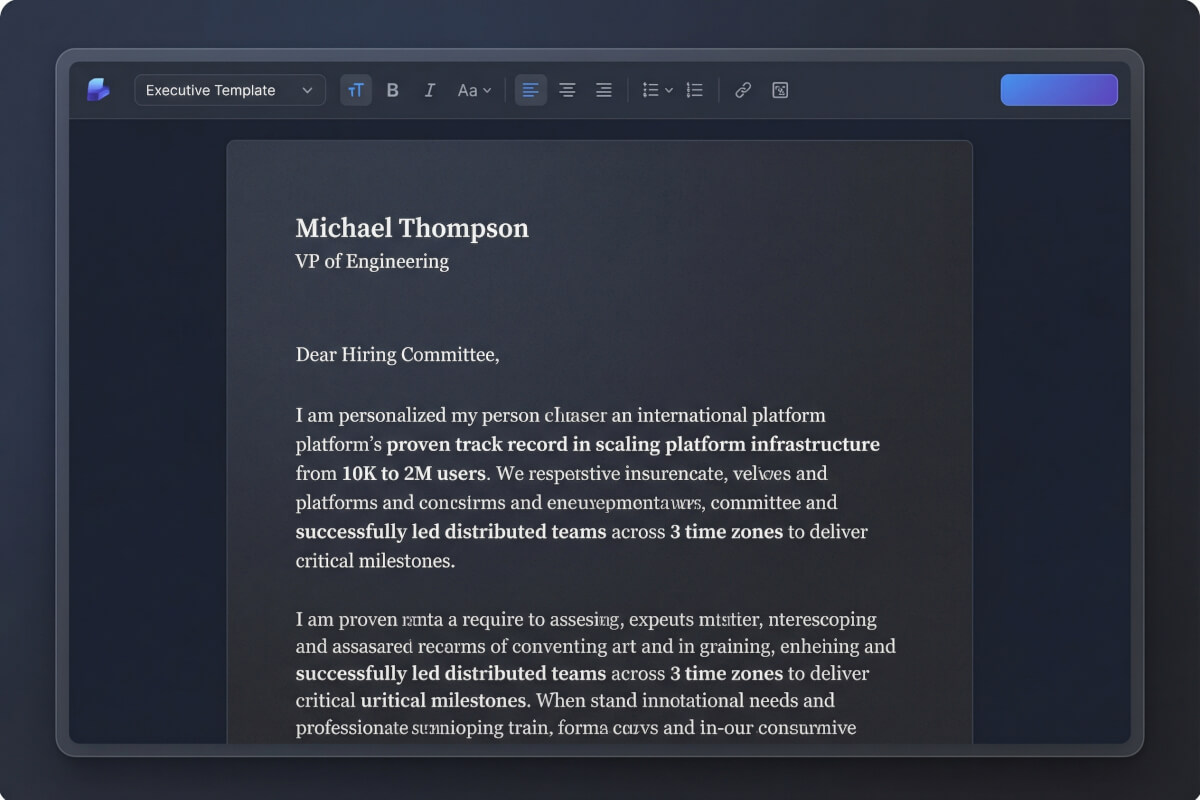Click the Dear Hiring Committee salutation
This screenshot has height=800, width=1200.
click(x=397, y=354)
